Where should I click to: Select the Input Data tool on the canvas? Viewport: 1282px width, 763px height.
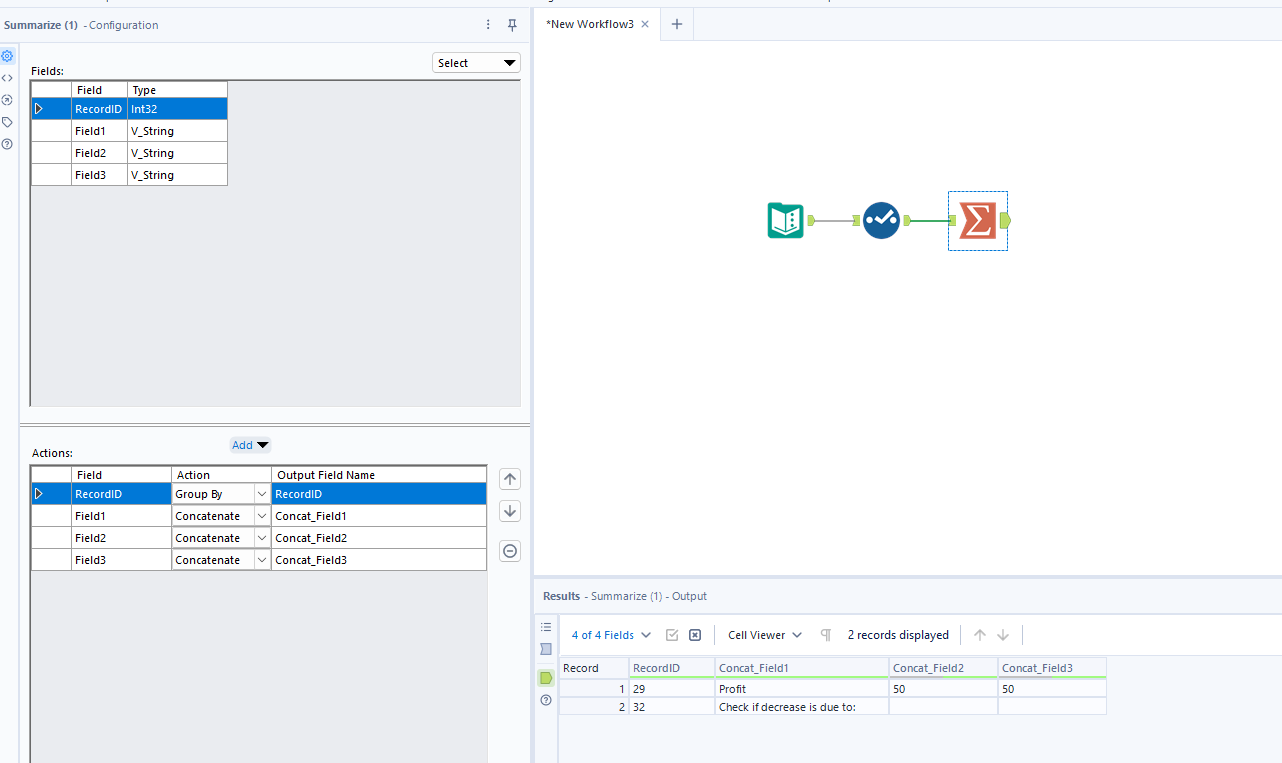[785, 220]
